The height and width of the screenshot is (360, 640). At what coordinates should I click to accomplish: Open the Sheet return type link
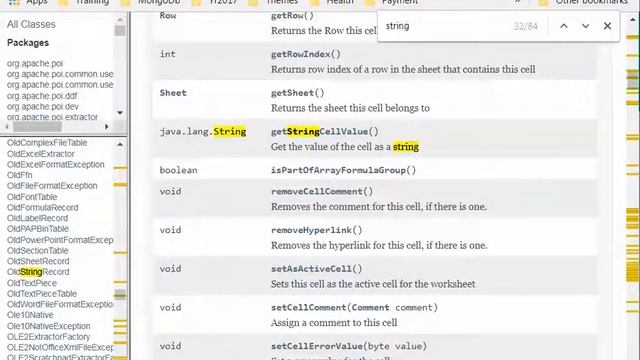(x=173, y=93)
